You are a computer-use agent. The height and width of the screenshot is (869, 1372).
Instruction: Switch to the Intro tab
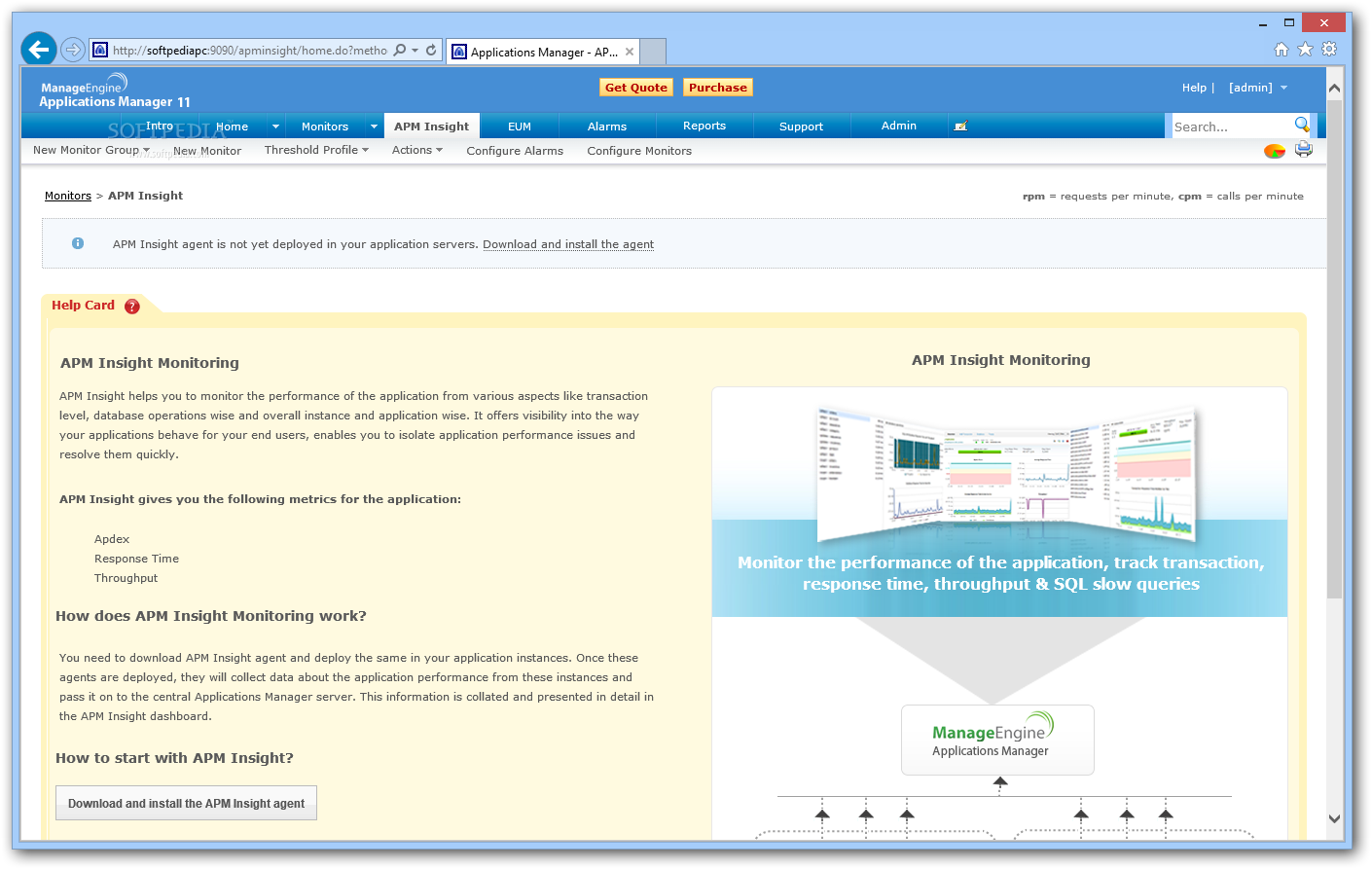point(160,127)
